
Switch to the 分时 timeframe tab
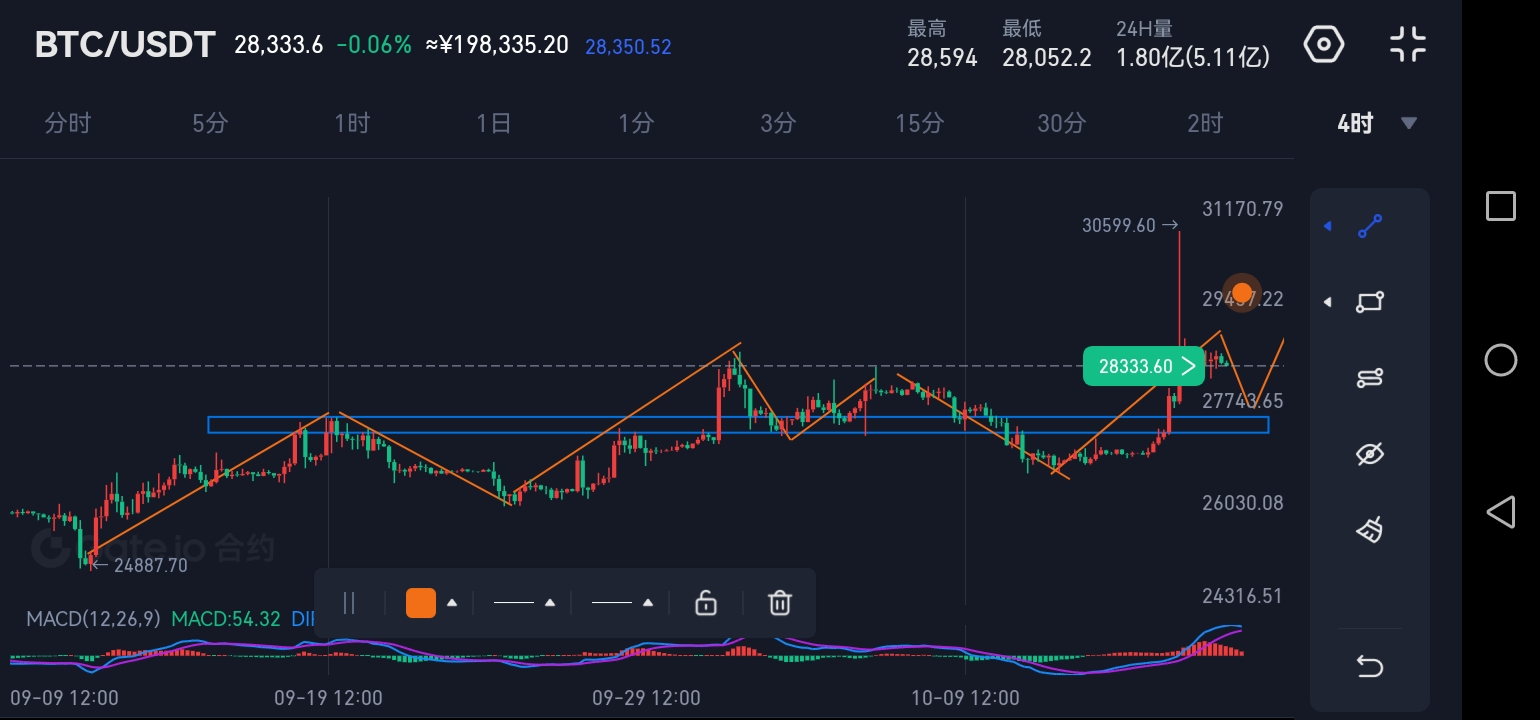tap(68, 123)
